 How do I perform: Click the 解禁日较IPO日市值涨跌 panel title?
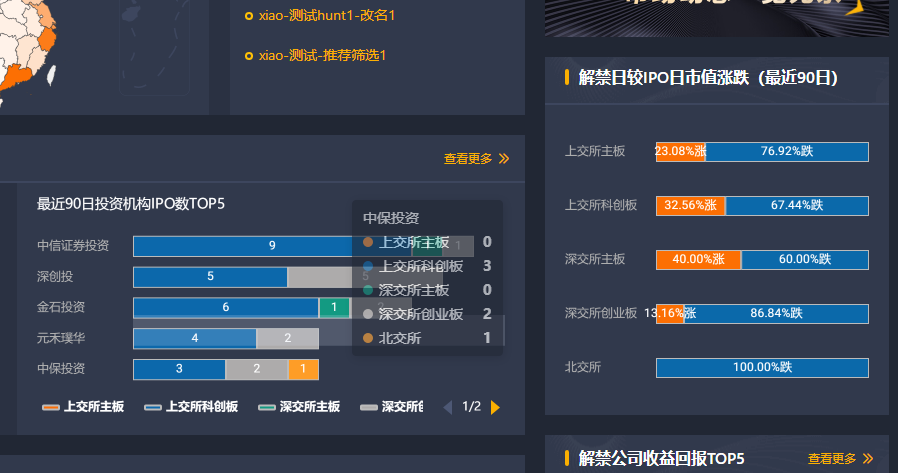pyautogui.click(x=708, y=78)
